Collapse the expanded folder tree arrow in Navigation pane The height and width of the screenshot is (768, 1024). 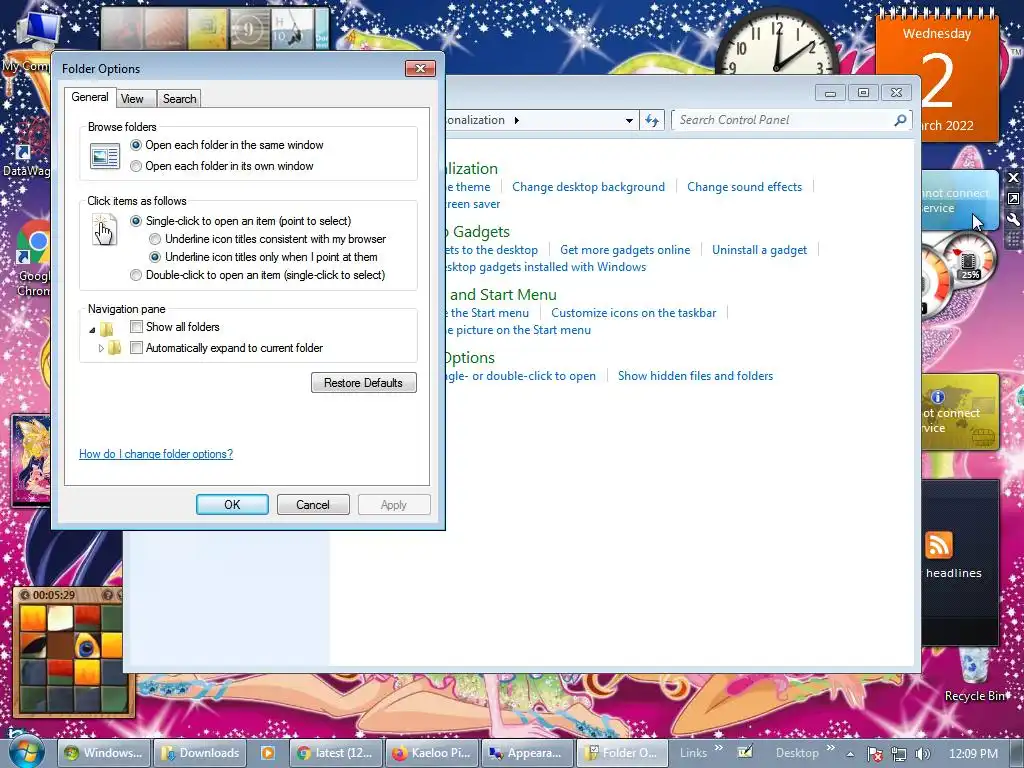(92, 330)
